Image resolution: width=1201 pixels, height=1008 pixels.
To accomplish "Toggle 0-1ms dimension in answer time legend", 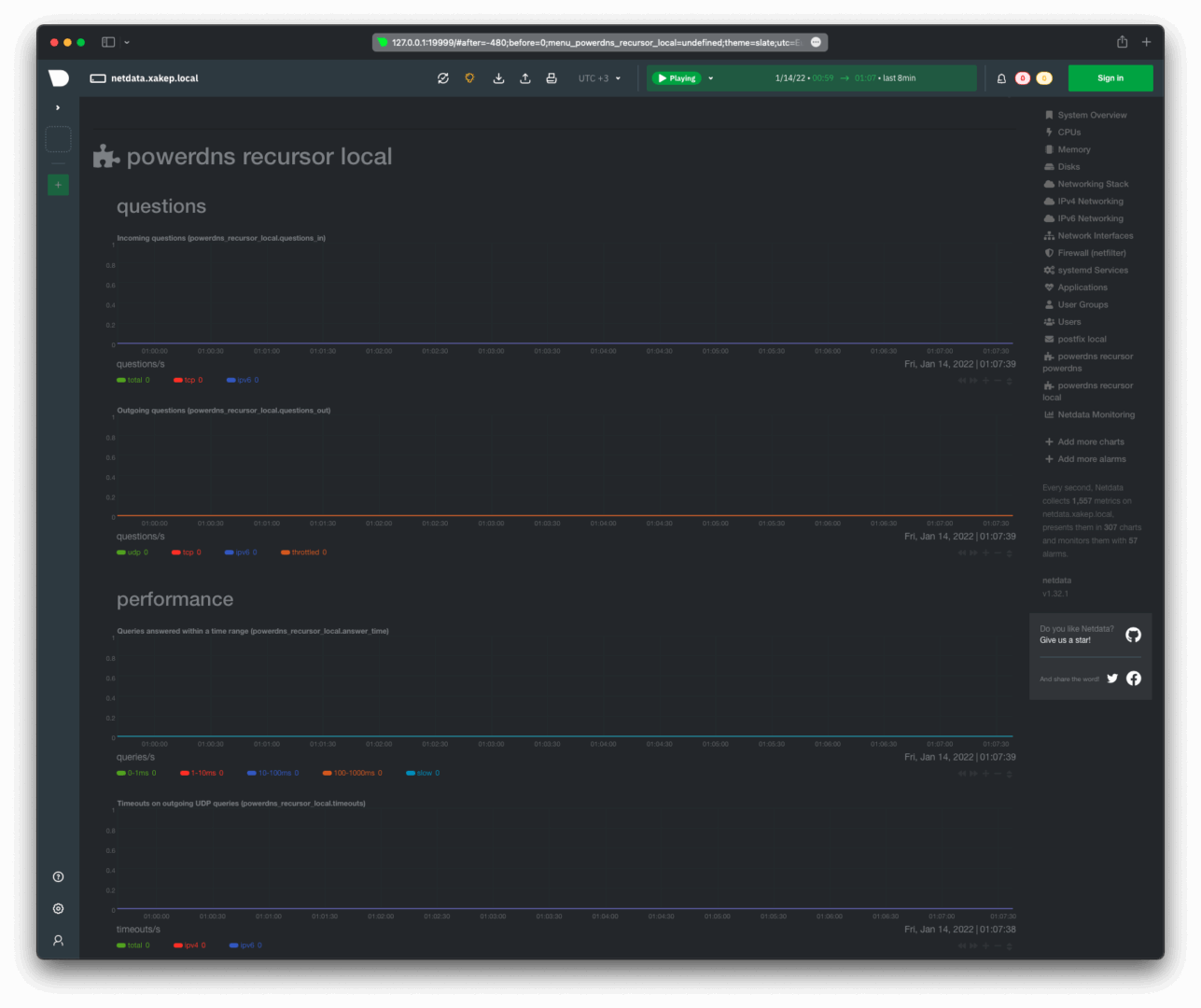I will [136, 773].
